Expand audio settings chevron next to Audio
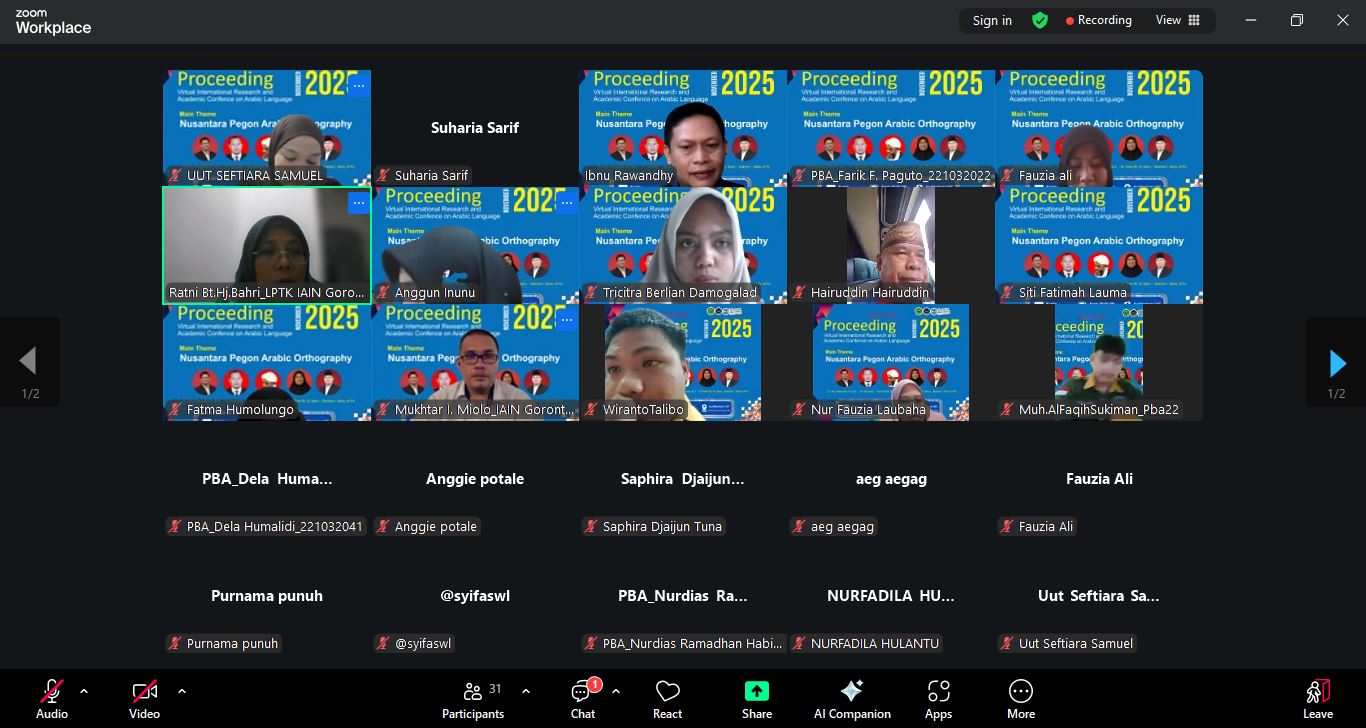The height and width of the screenshot is (728, 1366). pyautogui.click(x=84, y=691)
